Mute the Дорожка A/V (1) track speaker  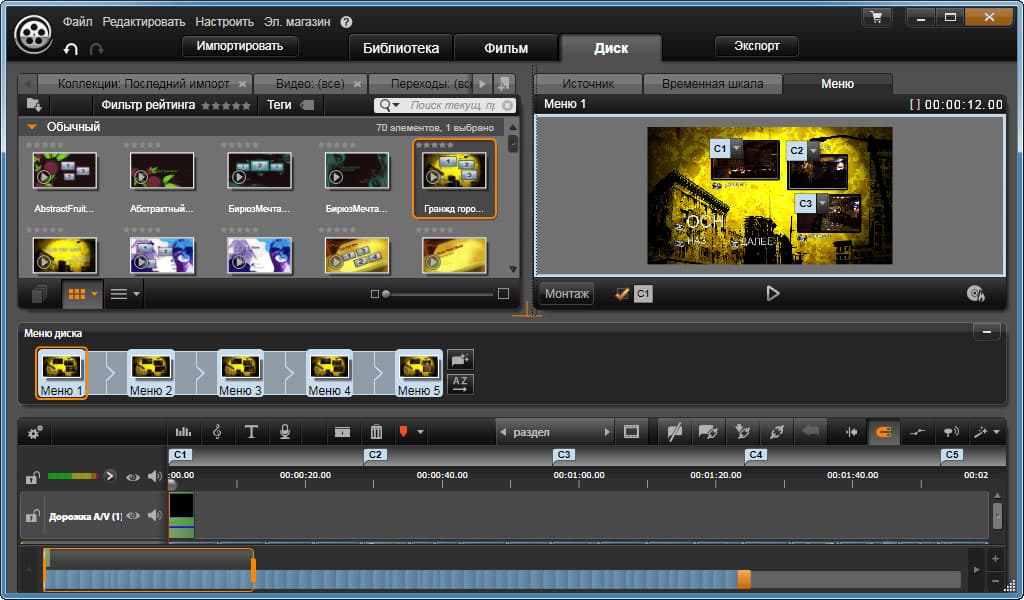[154, 515]
